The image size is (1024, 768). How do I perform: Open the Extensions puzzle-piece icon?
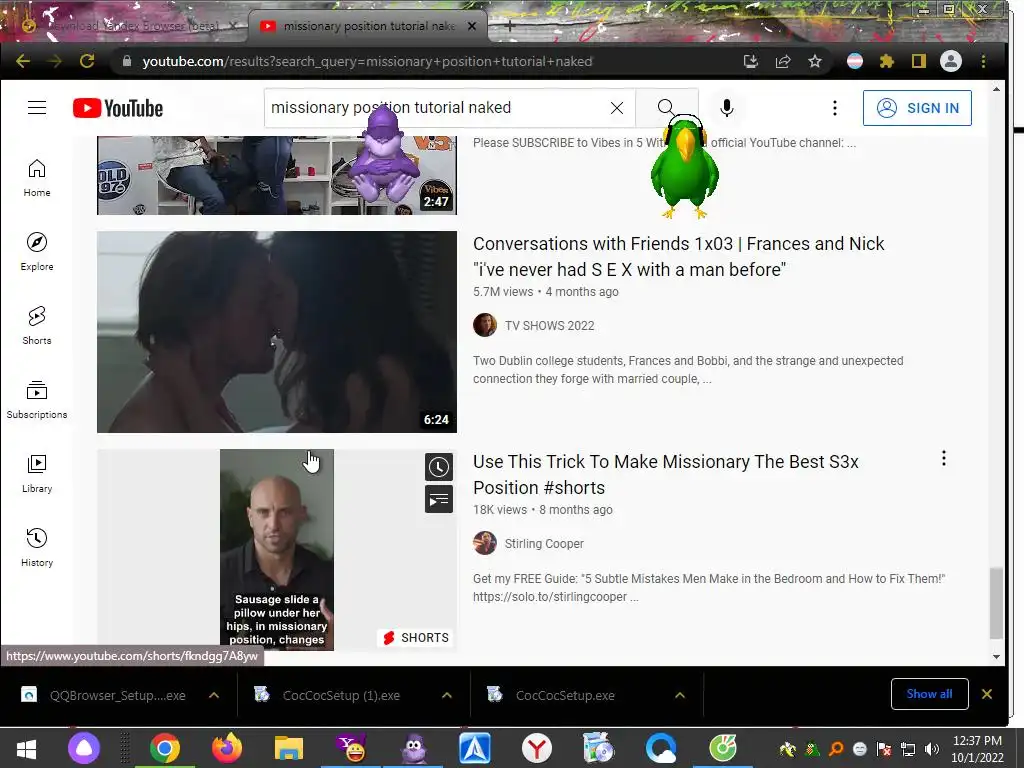click(x=886, y=61)
